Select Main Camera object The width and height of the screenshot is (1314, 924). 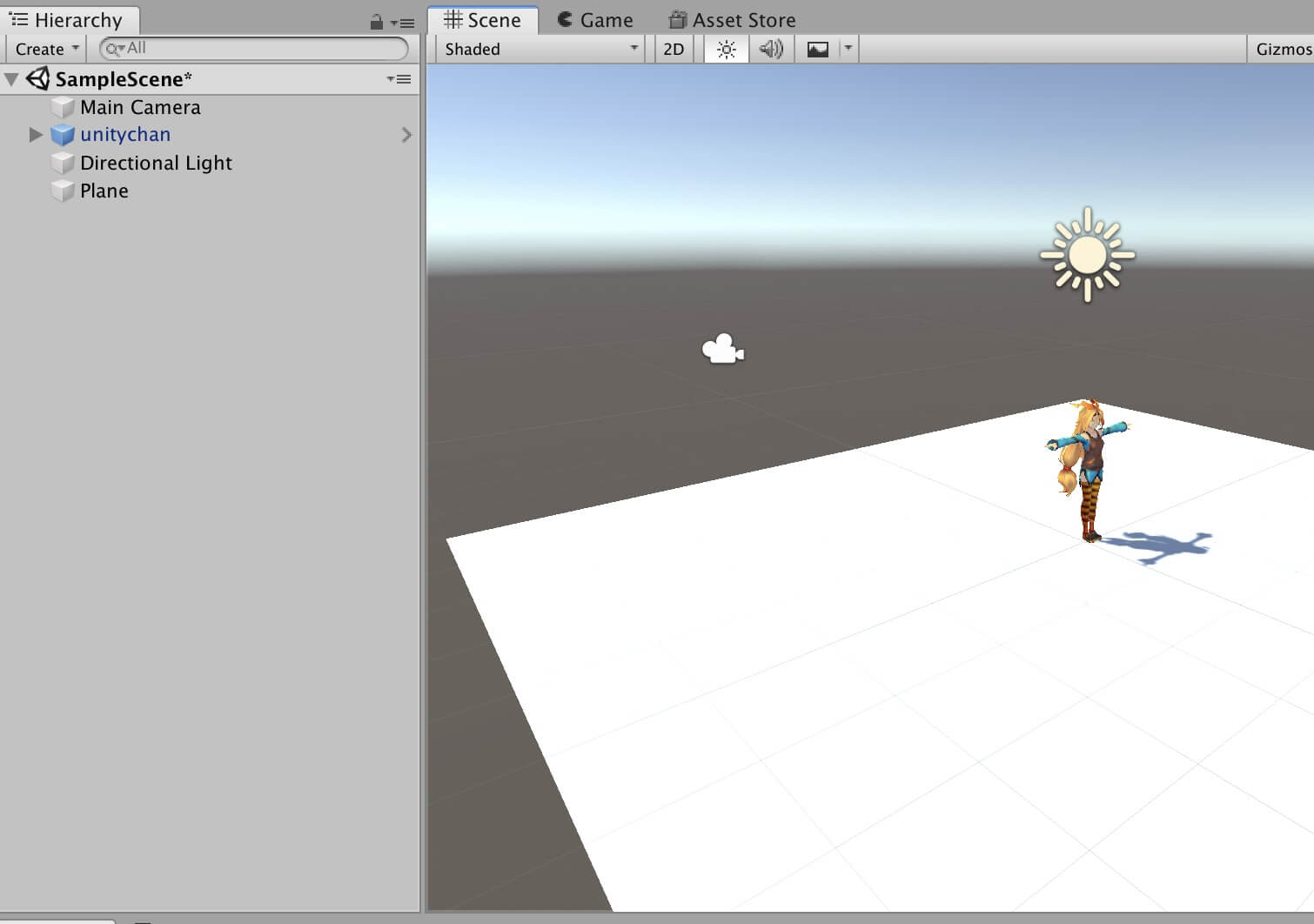(x=140, y=107)
